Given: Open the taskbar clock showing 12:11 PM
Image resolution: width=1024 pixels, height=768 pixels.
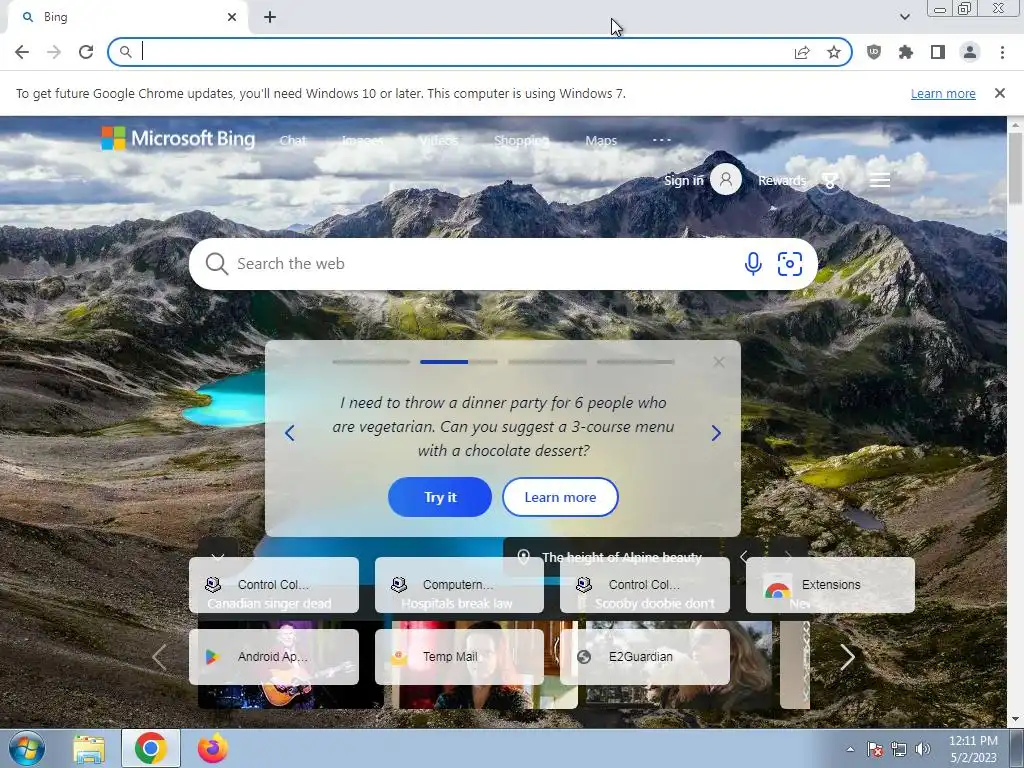Looking at the screenshot, I should tap(973, 749).
